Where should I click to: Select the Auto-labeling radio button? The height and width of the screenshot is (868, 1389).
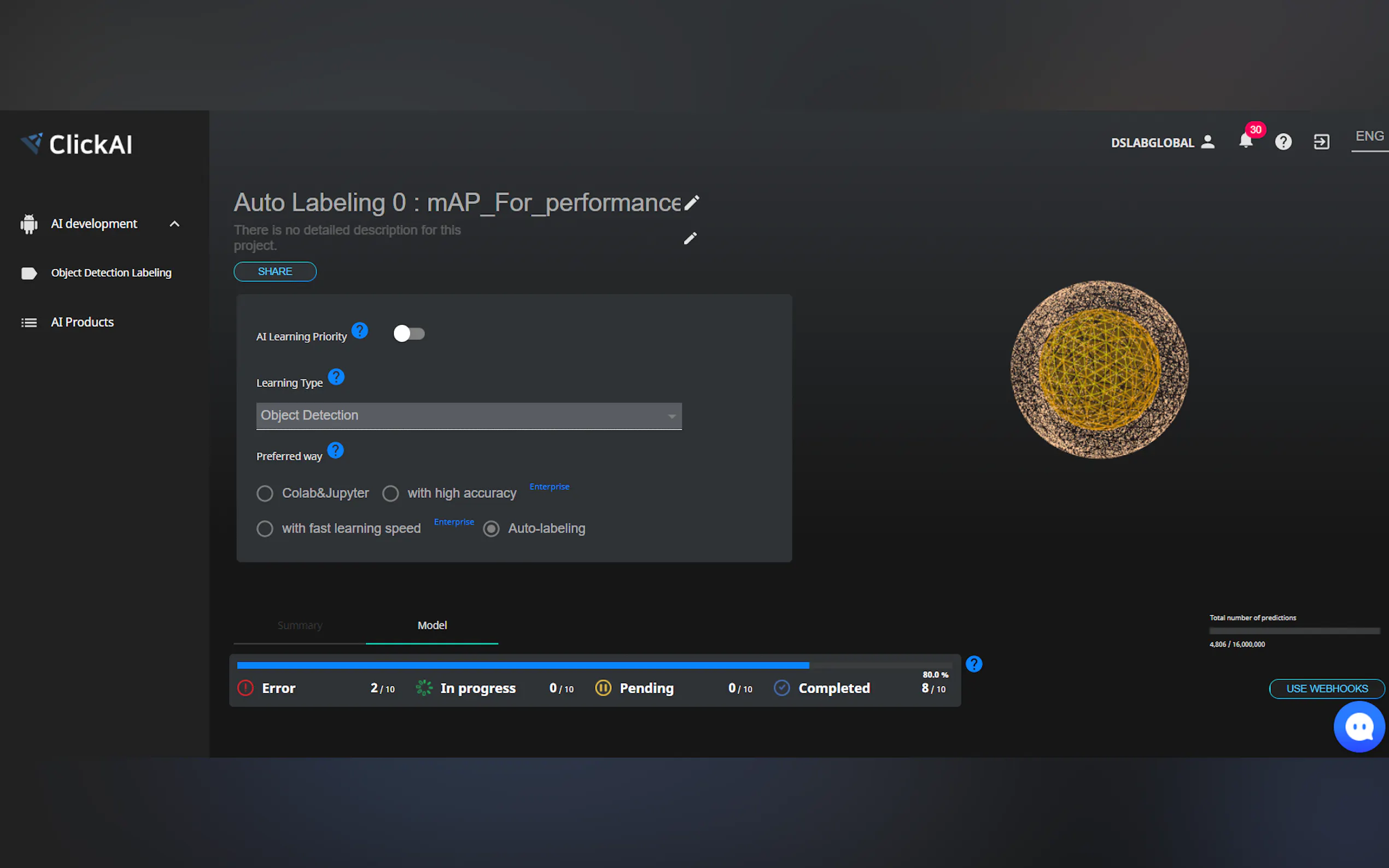[x=491, y=529]
